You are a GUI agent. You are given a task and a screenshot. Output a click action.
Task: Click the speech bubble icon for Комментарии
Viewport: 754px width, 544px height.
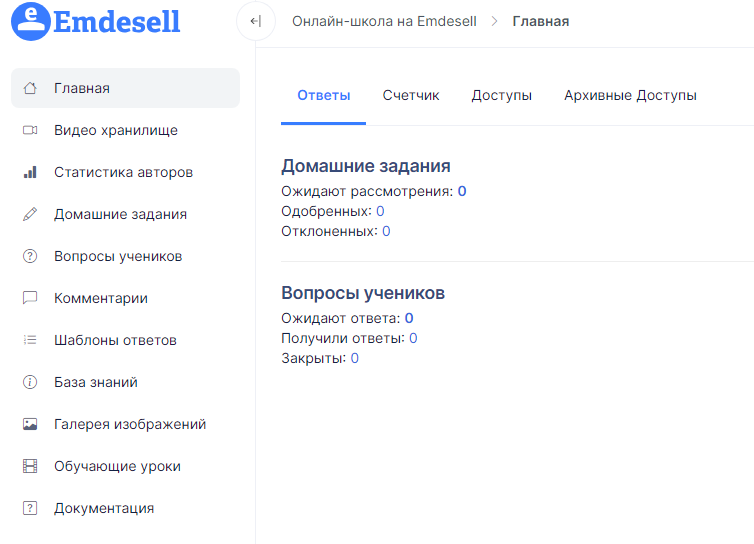[30, 298]
